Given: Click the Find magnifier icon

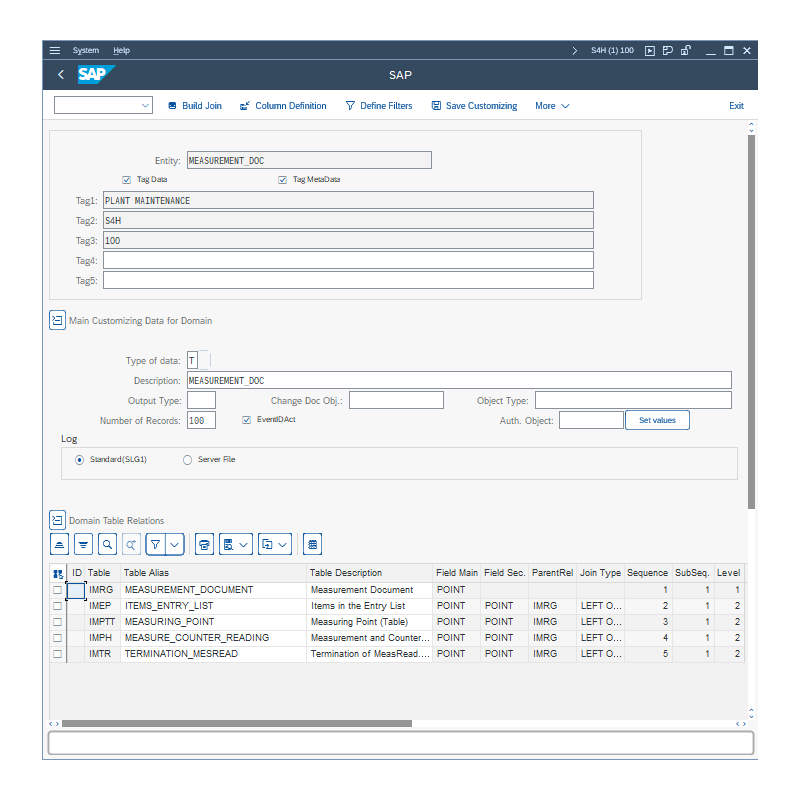Looking at the screenshot, I should click(107, 544).
